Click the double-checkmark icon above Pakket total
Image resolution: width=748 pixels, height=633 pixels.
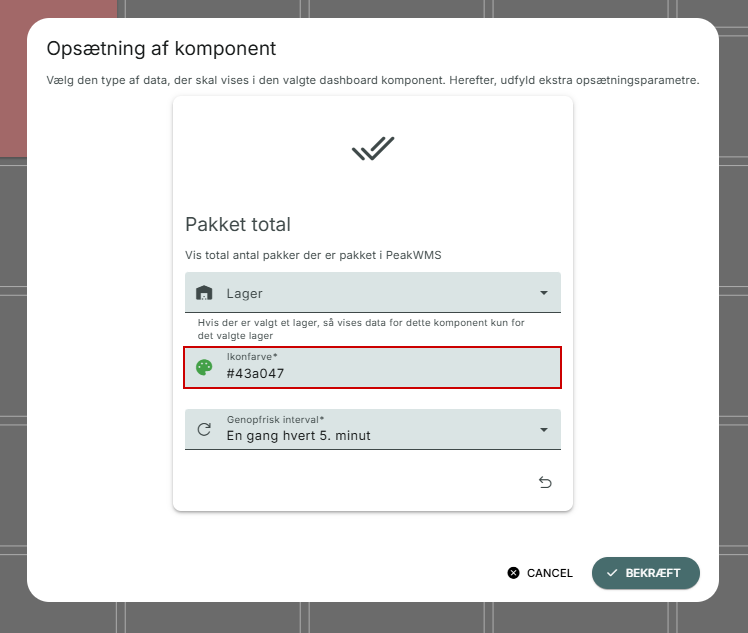tap(373, 149)
